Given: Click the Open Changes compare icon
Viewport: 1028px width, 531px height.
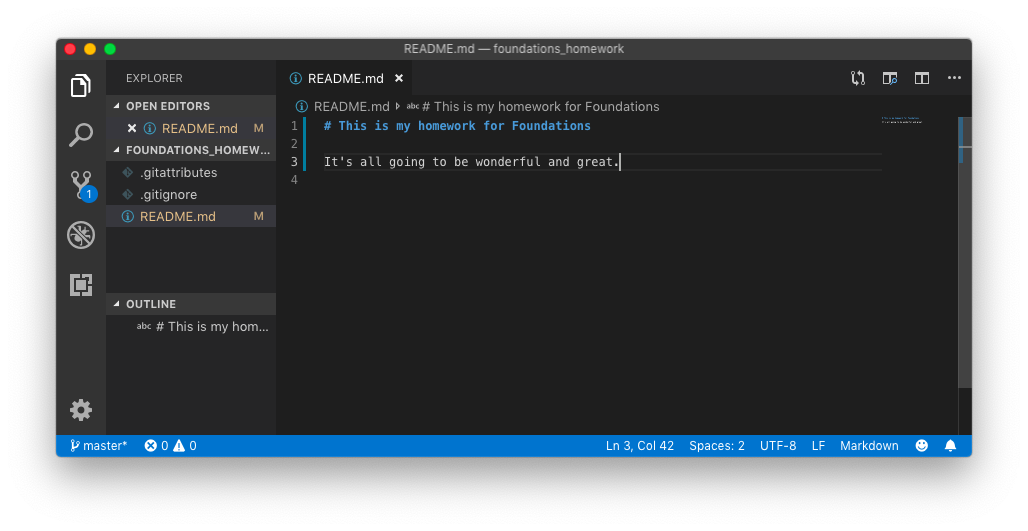Looking at the screenshot, I should [858, 78].
